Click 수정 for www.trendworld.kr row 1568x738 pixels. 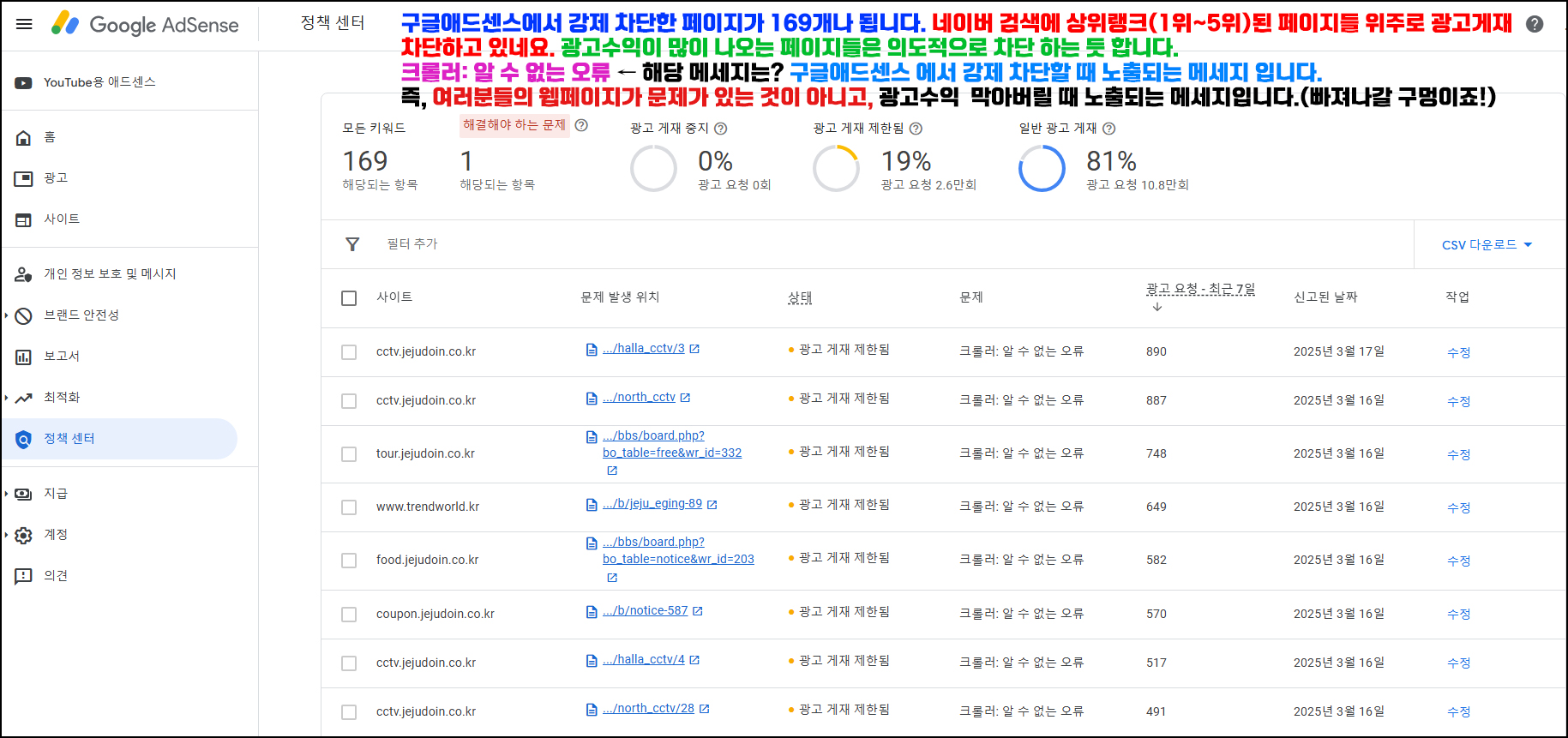(1458, 507)
